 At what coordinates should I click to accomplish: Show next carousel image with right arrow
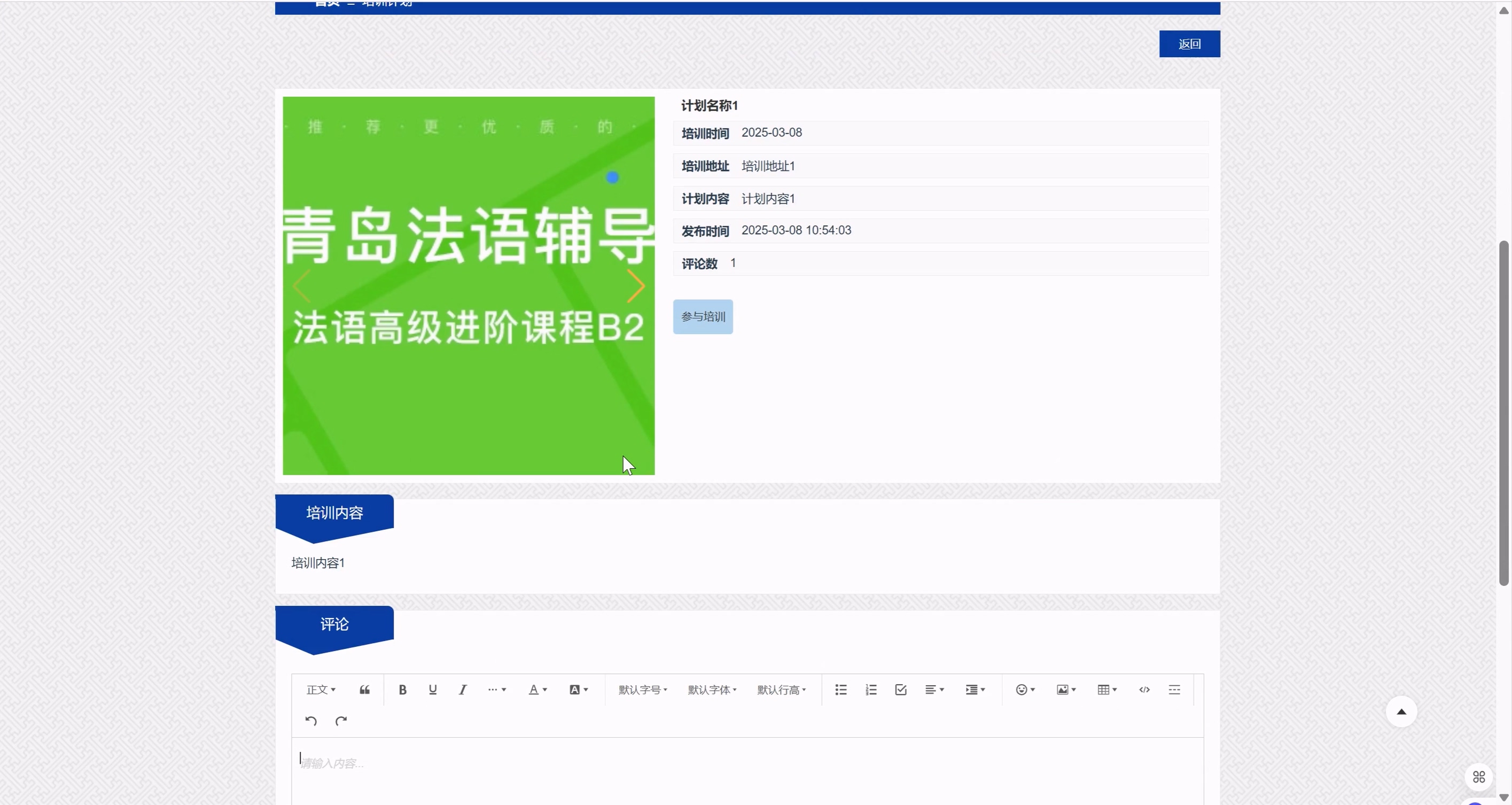[x=635, y=286]
